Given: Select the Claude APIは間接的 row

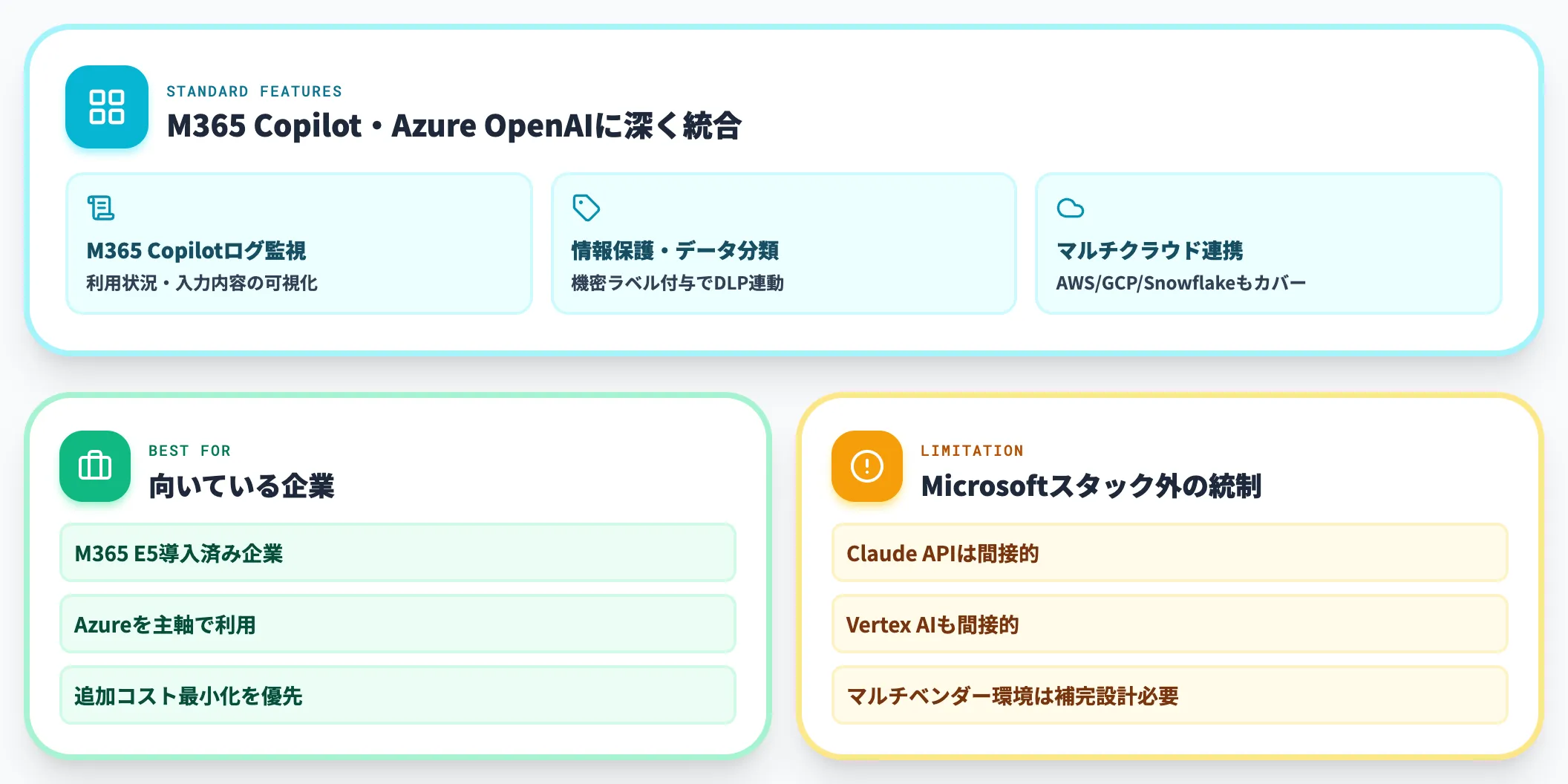Looking at the screenshot, I should pos(1170,552).
